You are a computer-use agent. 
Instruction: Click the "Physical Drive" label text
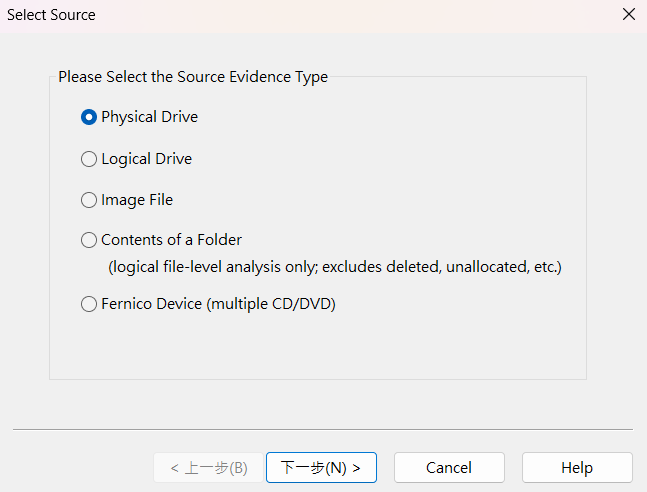tap(149, 117)
